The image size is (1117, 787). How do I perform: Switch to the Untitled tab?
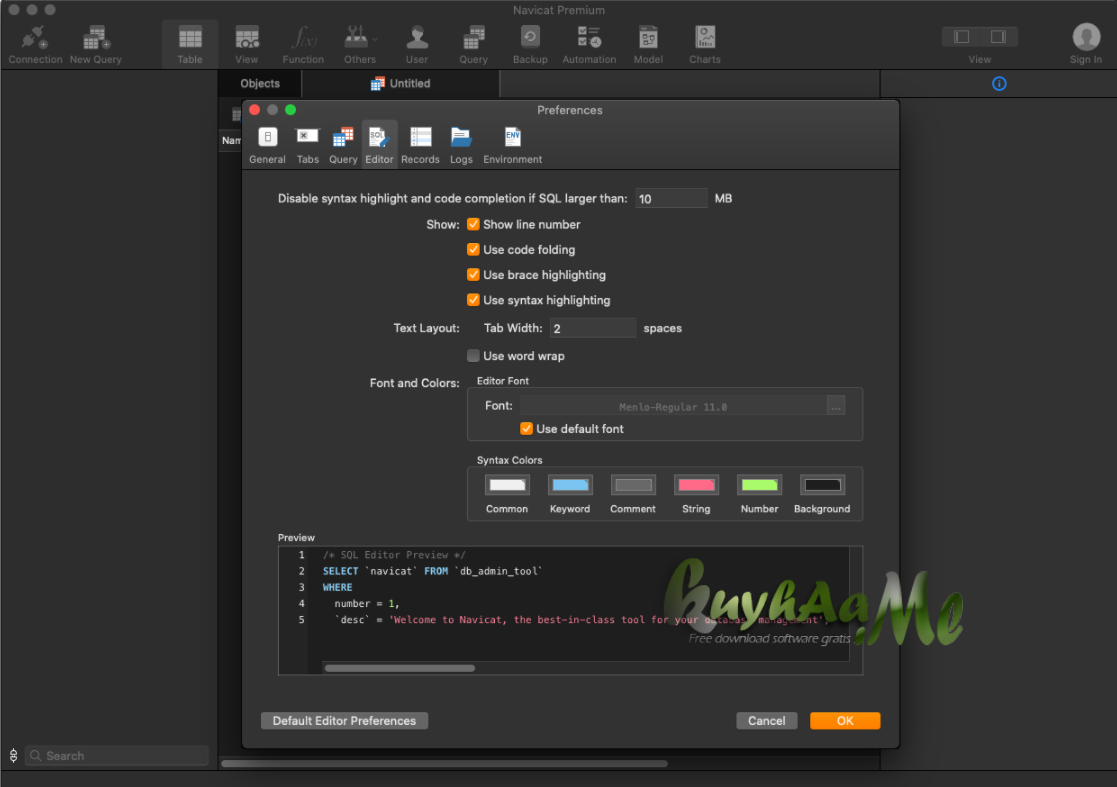pyautogui.click(x=400, y=83)
